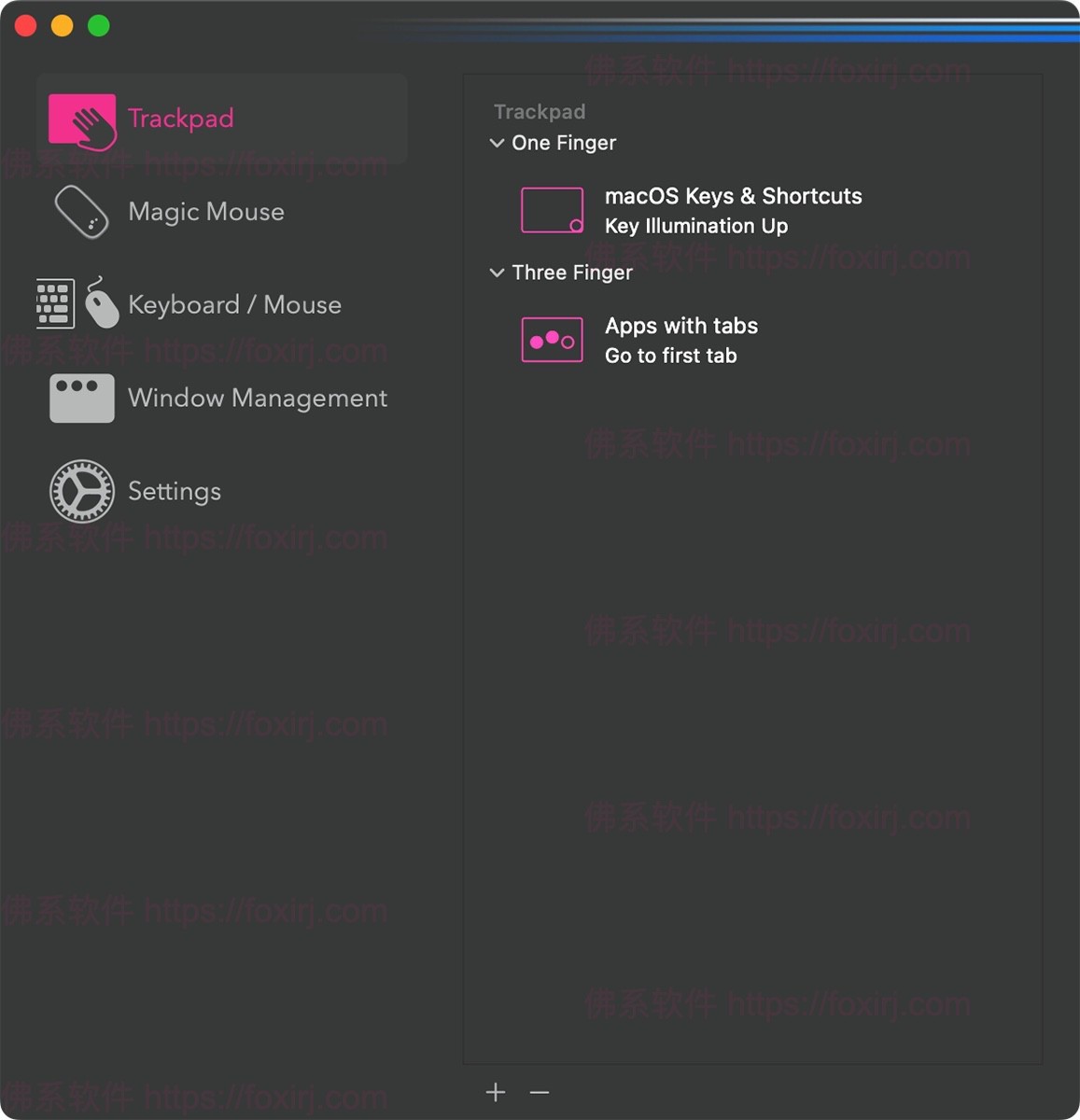The width and height of the screenshot is (1080, 1120).
Task: Select the macOS Keys & Shortcuts gesture entry
Action: click(x=734, y=196)
